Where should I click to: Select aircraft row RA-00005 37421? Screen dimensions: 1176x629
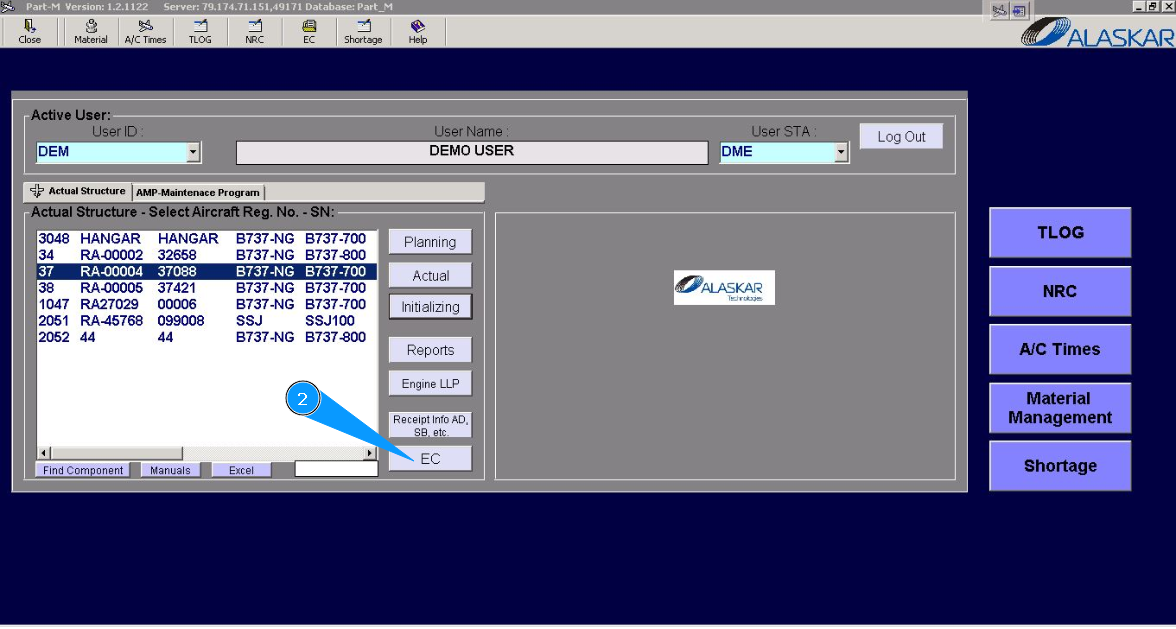(207, 288)
